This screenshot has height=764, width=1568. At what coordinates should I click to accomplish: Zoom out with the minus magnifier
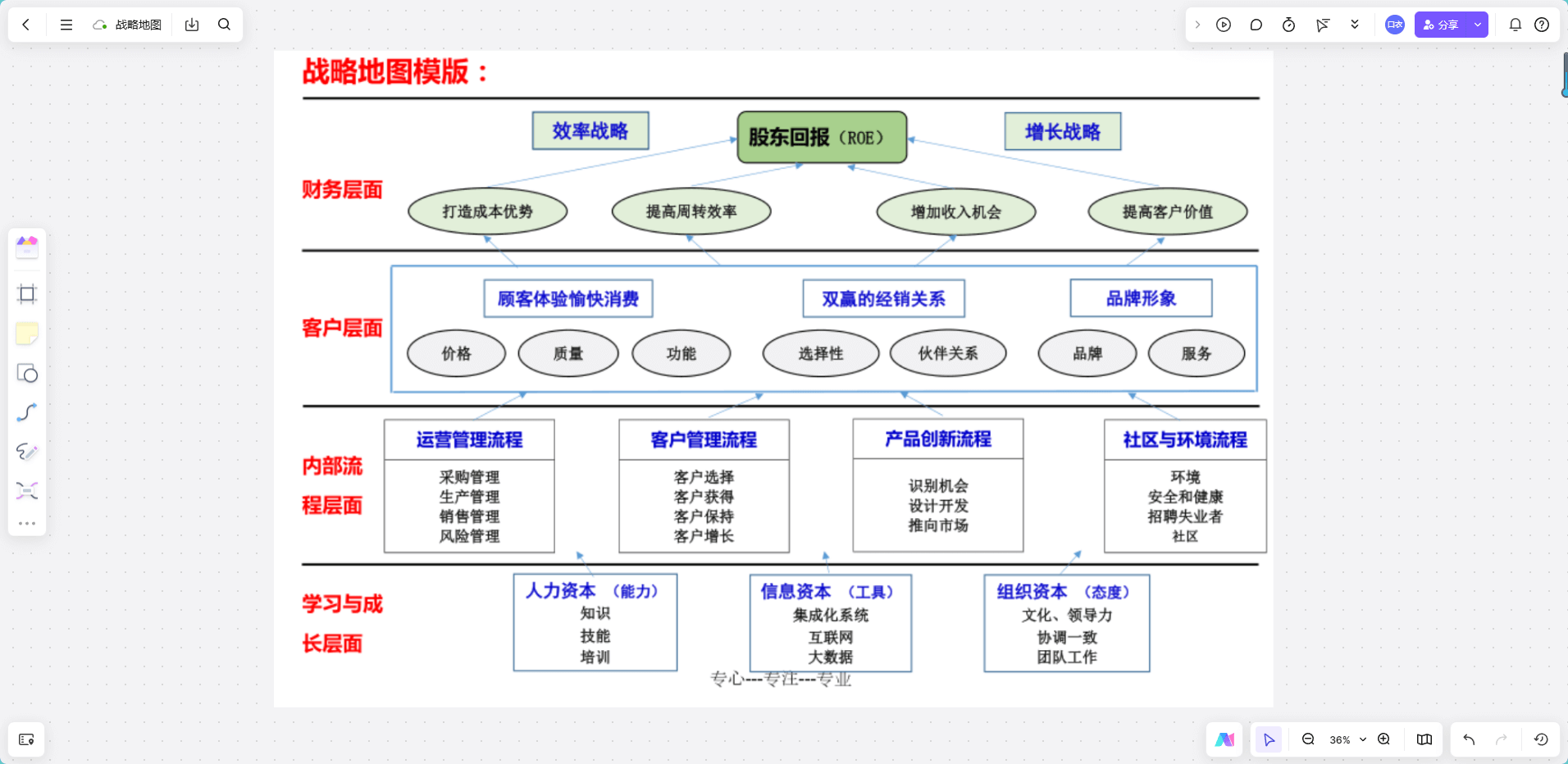tap(1308, 739)
